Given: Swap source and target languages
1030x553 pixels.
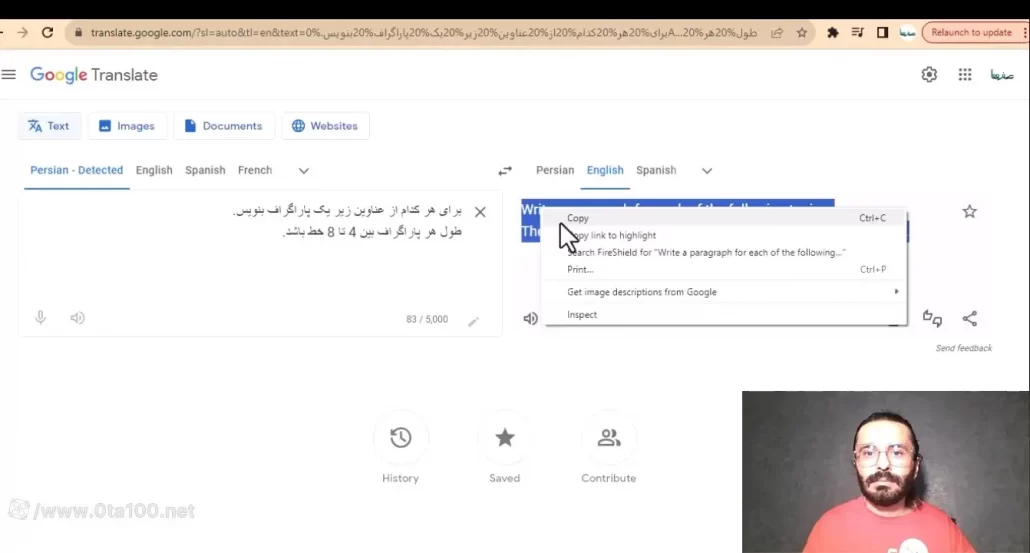Looking at the screenshot, I should 505,171.
